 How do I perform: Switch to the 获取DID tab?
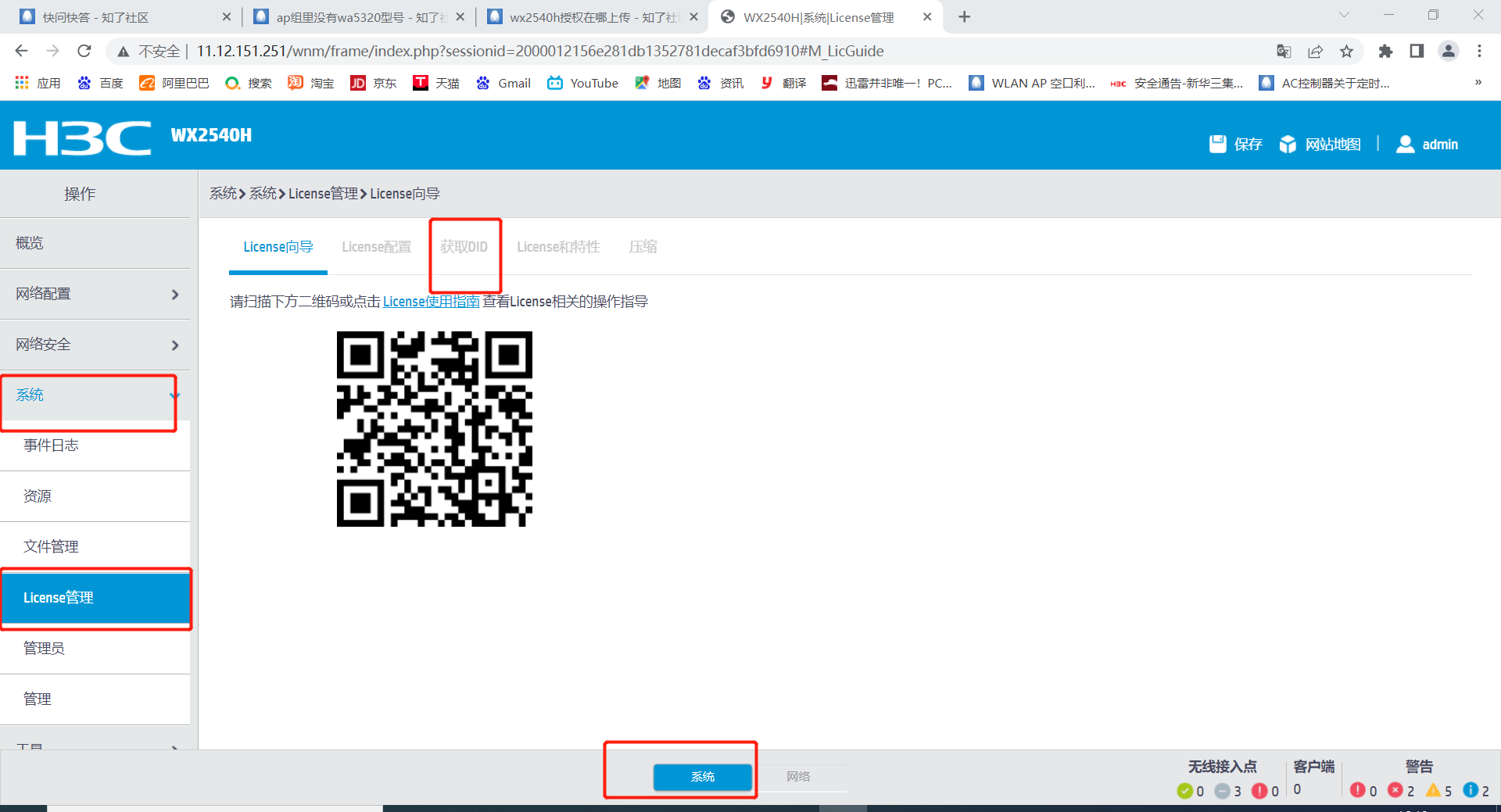[464, 247]
